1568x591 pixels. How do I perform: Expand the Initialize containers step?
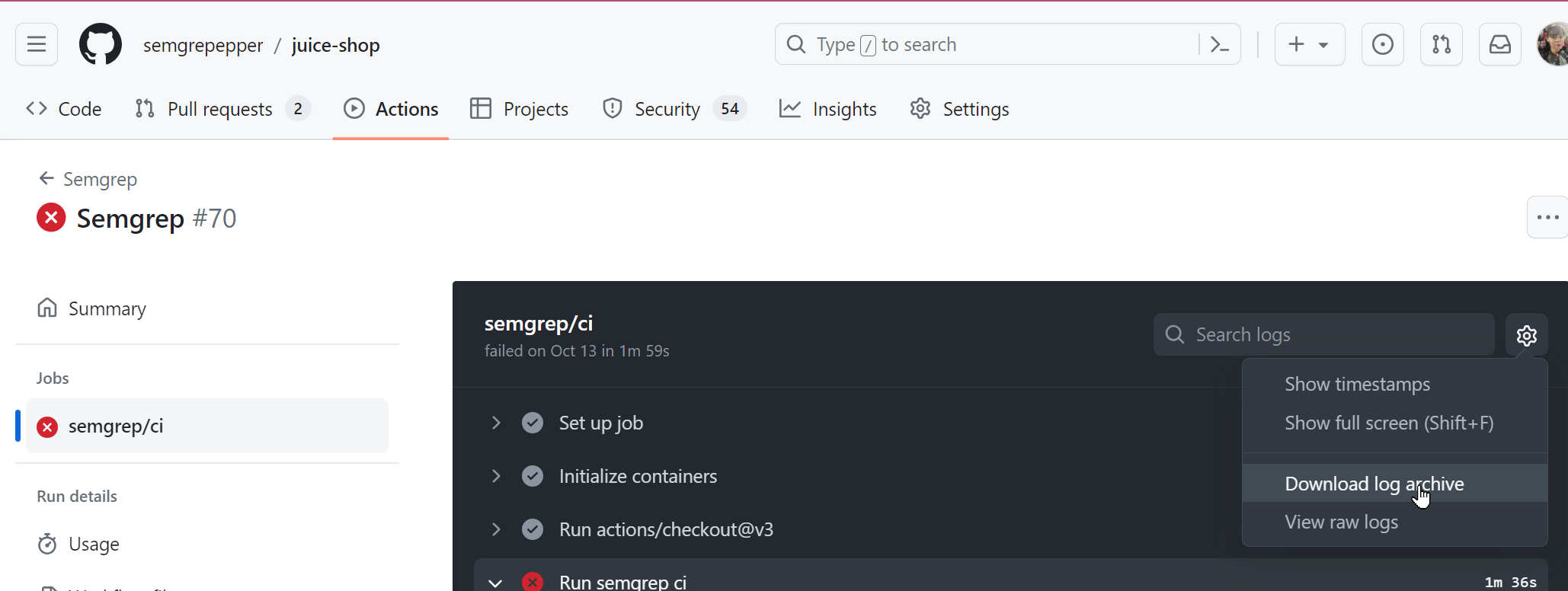pyautogui.click(x=496, y=476)
